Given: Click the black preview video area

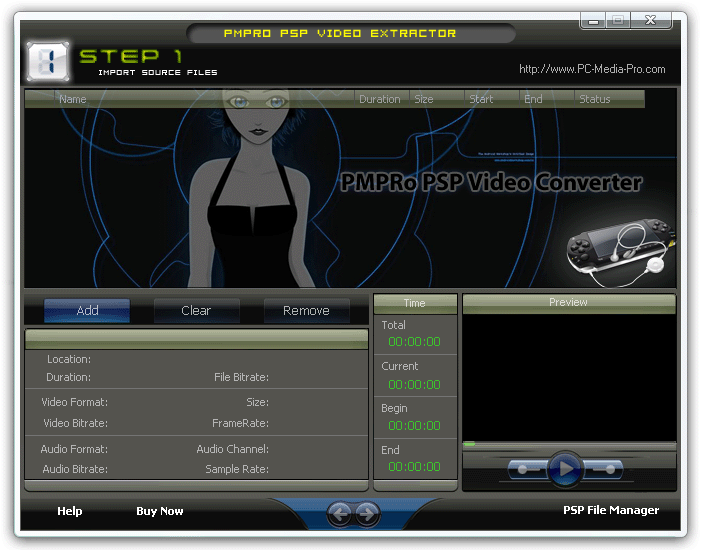Looking at the screenshot, I should [569, 377].
